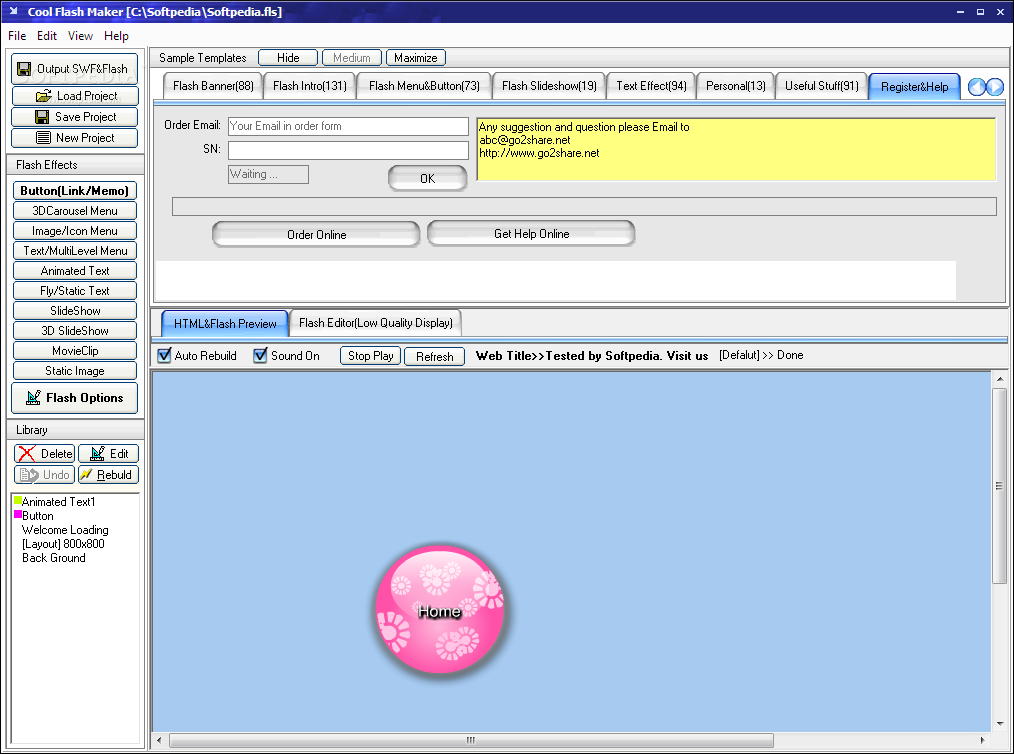Set templates panel to Medium
Viewport: 1014px width, 754px height.
pos(352,58)
